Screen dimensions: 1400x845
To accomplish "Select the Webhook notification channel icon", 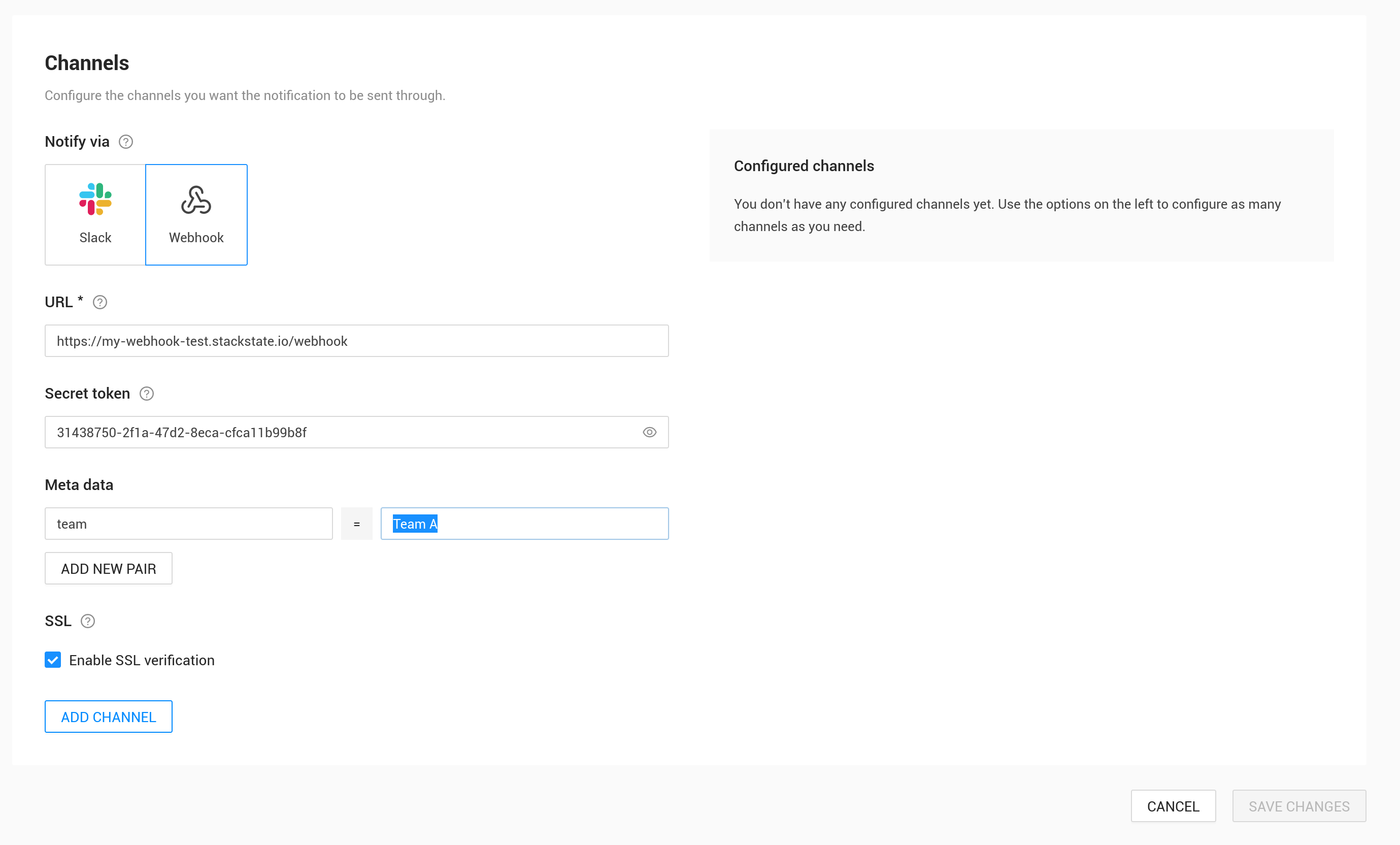I will [196, 214].
